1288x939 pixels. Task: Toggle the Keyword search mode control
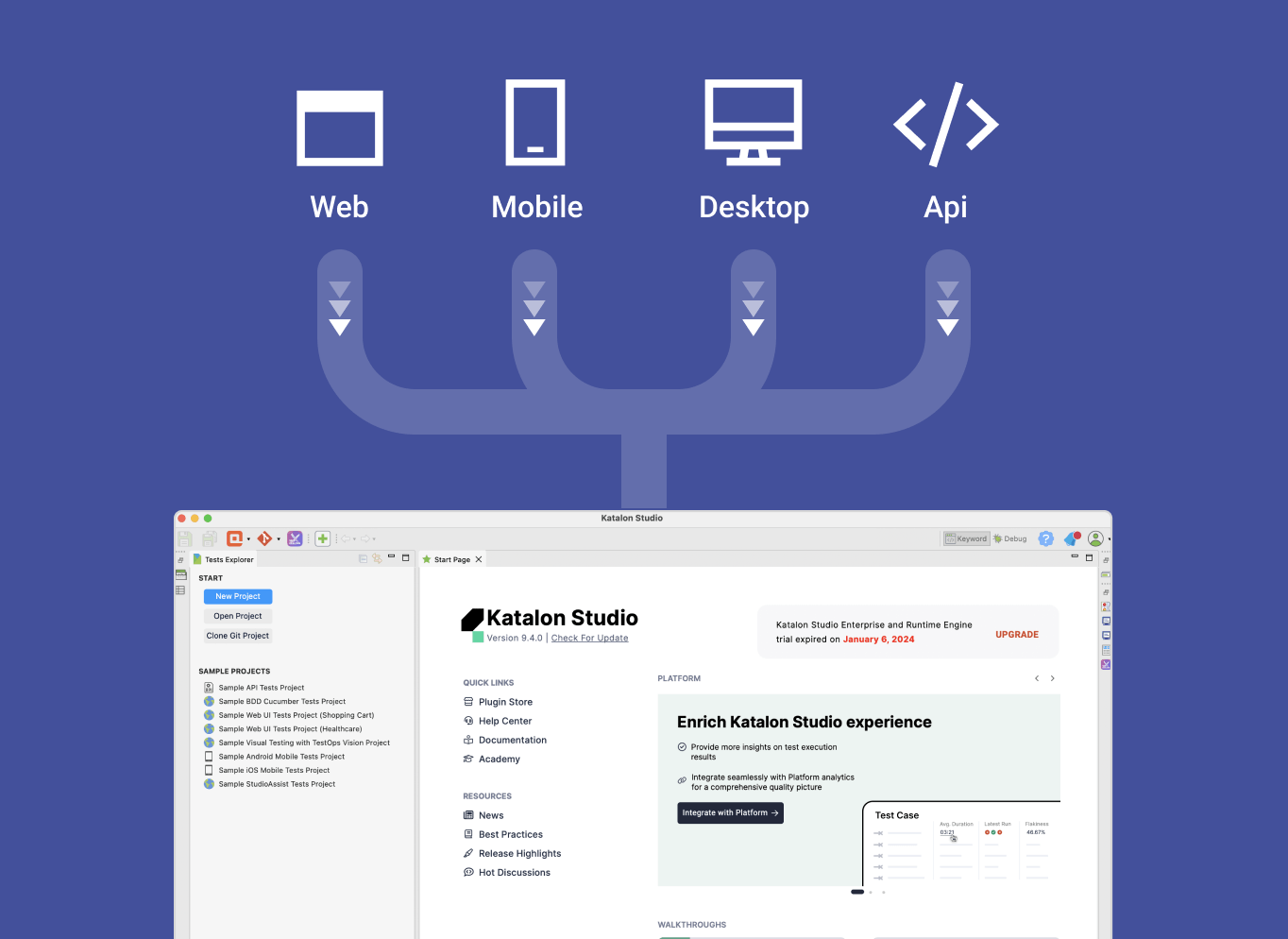[x=966, y=538]
